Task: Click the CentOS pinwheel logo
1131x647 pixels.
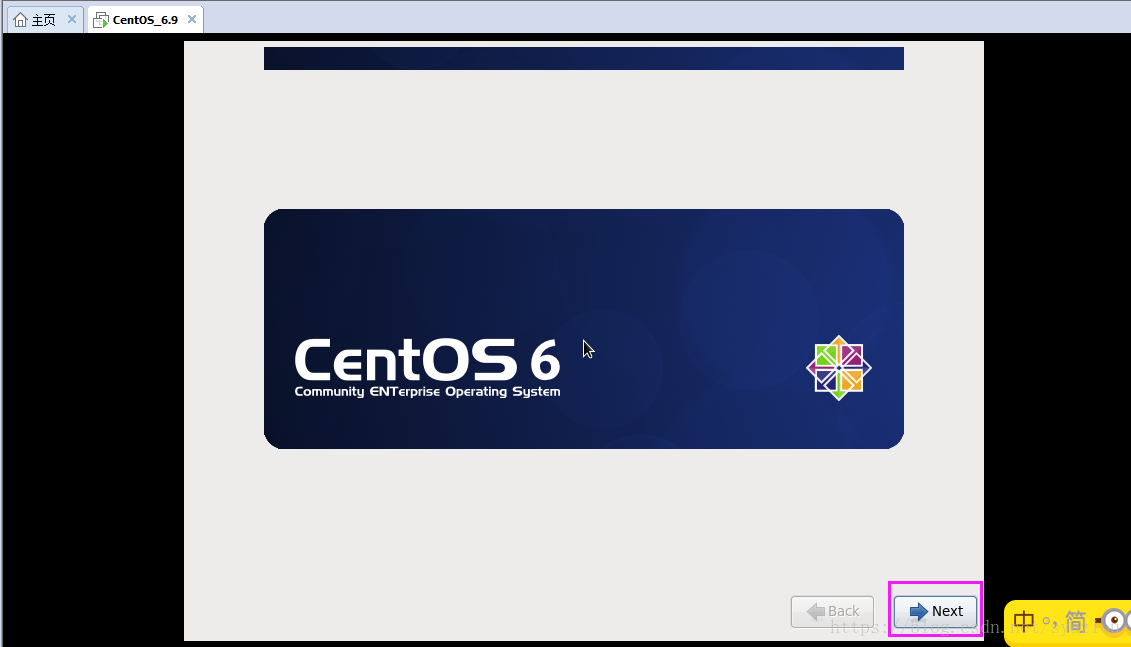Action: [x=839, y=368]
